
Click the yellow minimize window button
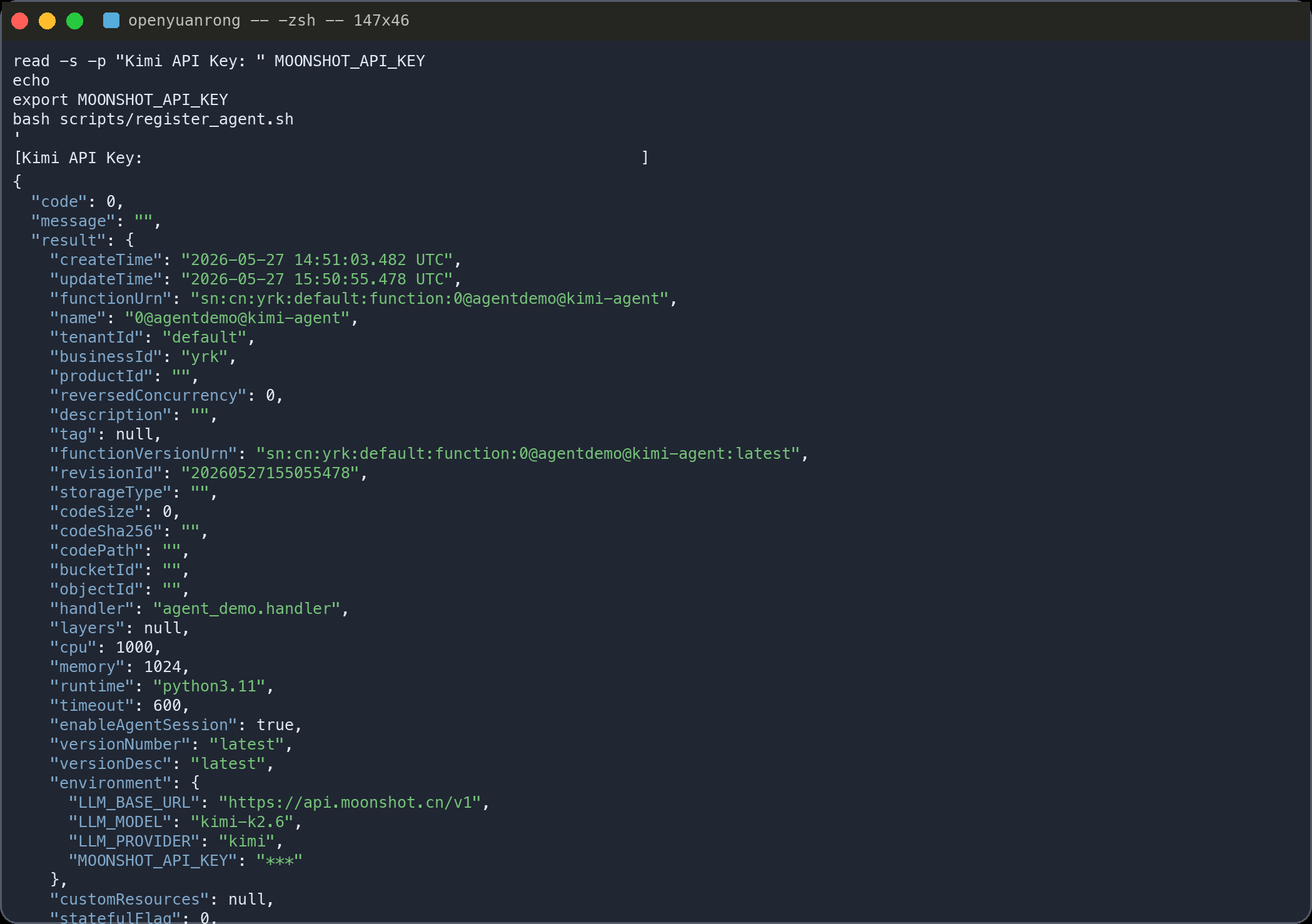48,21
